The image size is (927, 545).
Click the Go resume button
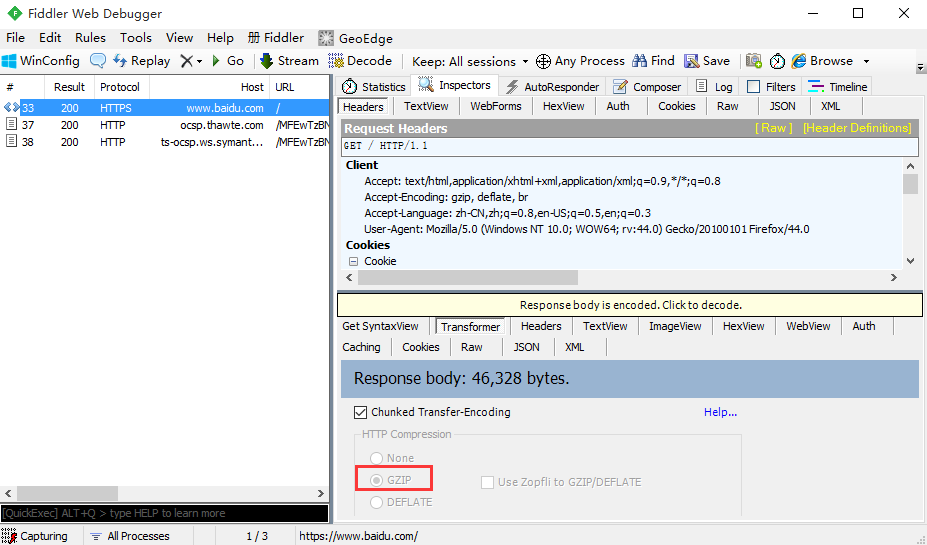228,61
